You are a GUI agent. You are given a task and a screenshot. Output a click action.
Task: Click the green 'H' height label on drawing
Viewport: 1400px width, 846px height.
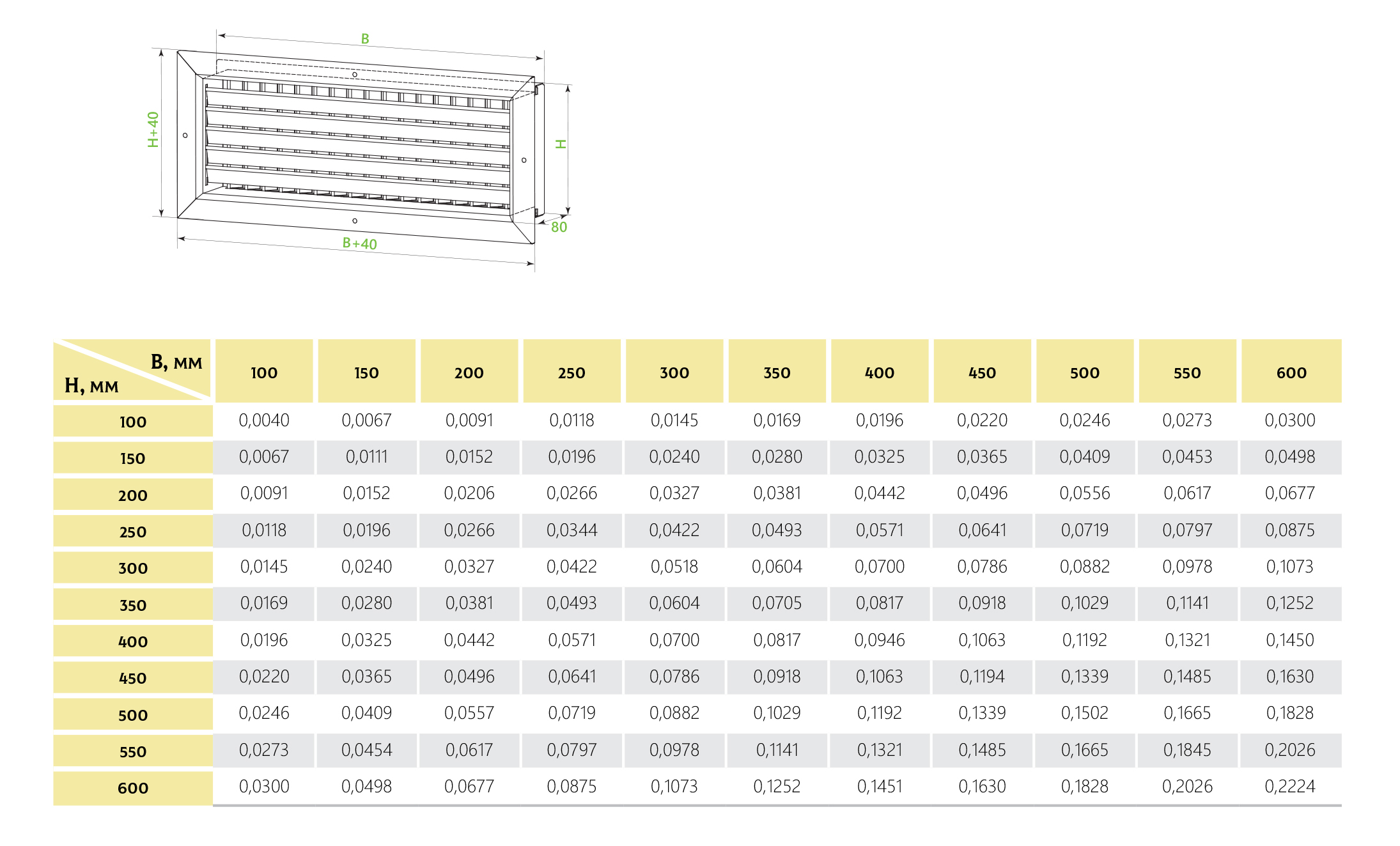[x=561, y=144]
